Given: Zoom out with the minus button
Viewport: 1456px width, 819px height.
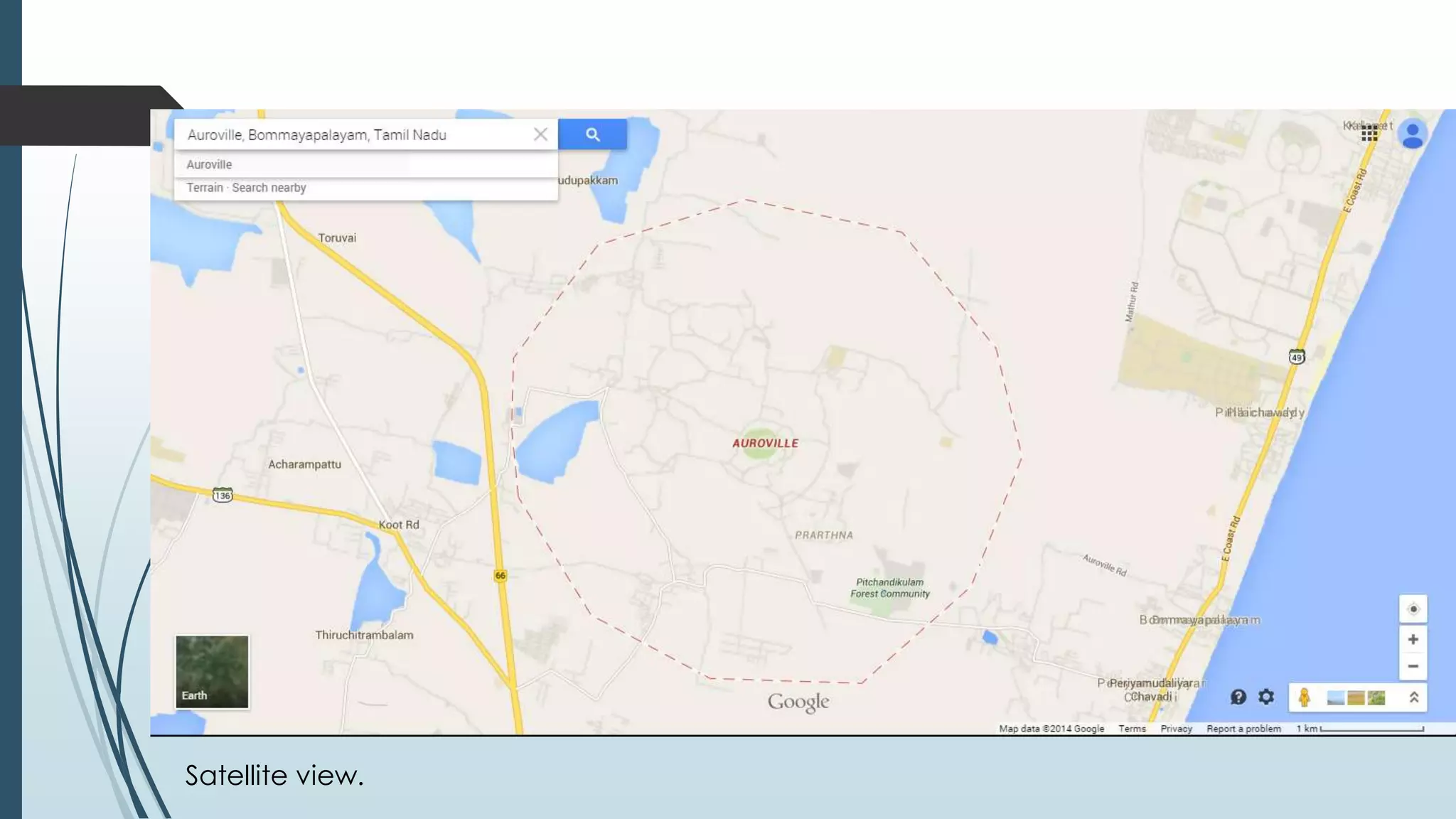Looking at the screenshot, I should click(x=1413, y=666).
